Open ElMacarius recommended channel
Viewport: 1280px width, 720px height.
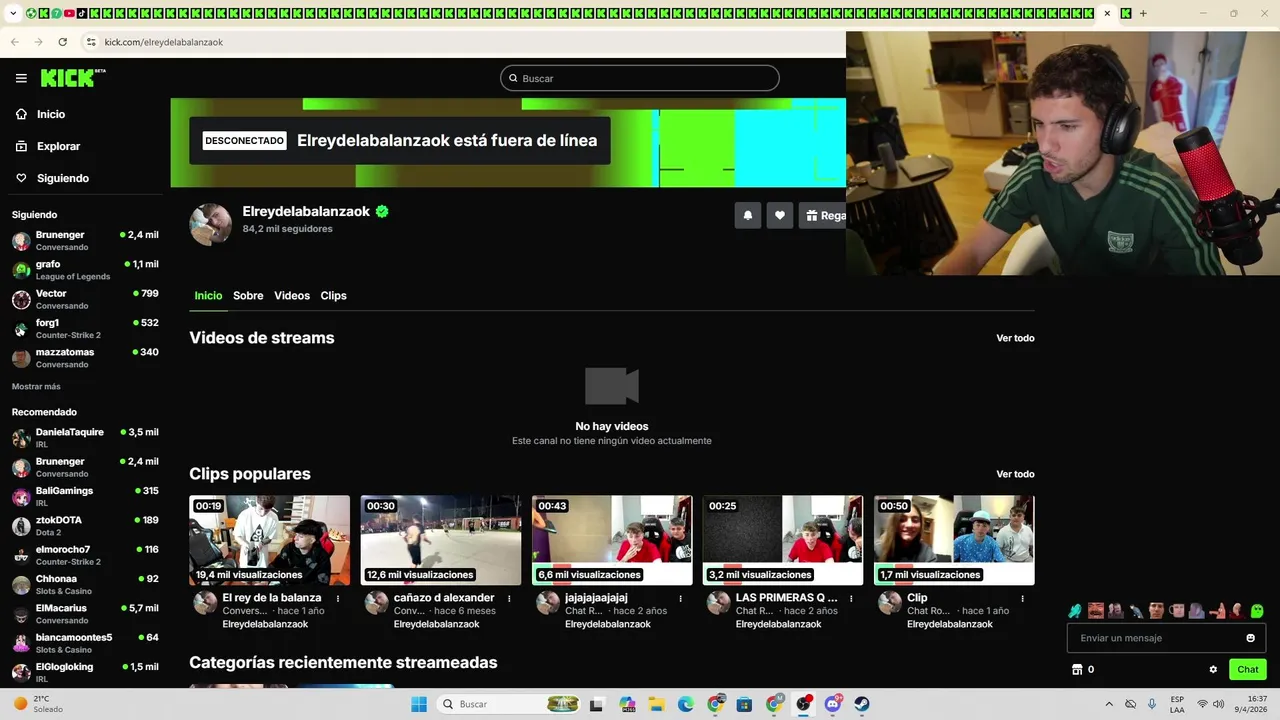[85, 614]
